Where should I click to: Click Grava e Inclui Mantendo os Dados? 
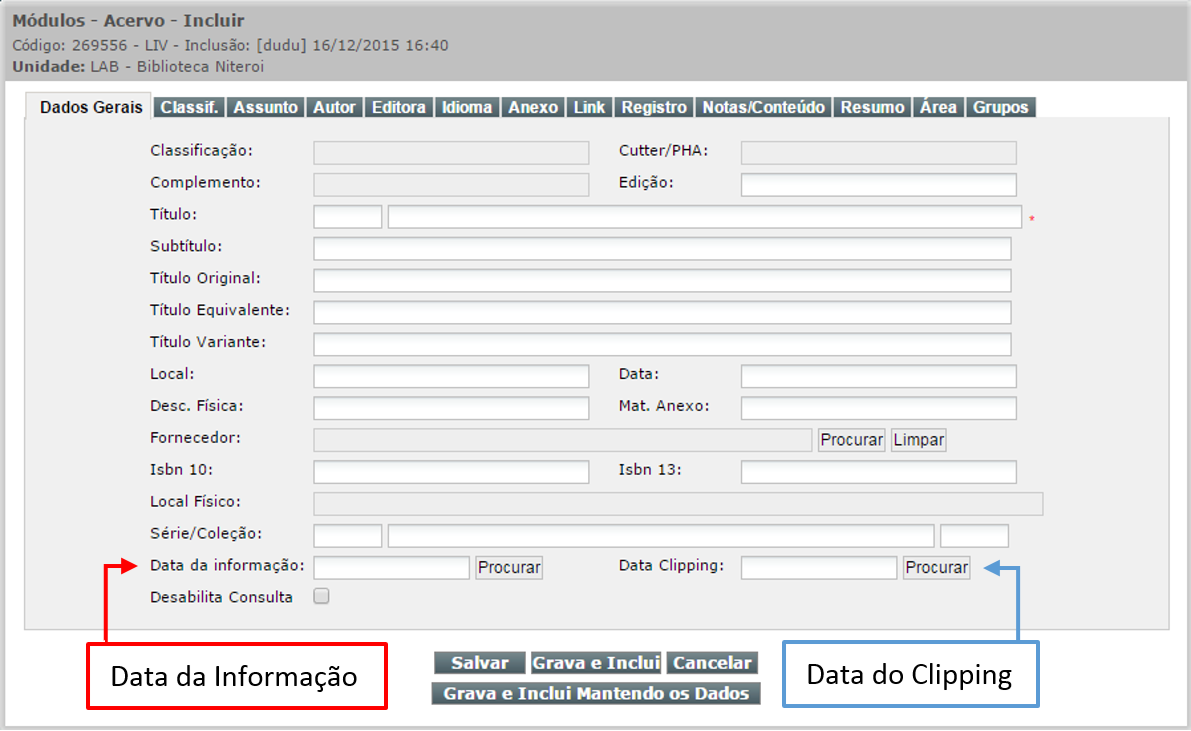pyautogui.click(x=596, y=693)
